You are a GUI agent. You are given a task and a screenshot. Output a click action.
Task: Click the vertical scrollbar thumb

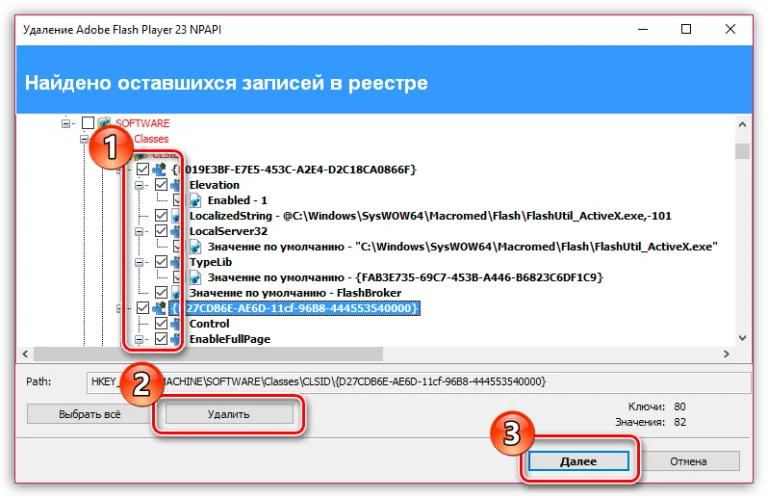pyautogui.click(x=743, y=151)
